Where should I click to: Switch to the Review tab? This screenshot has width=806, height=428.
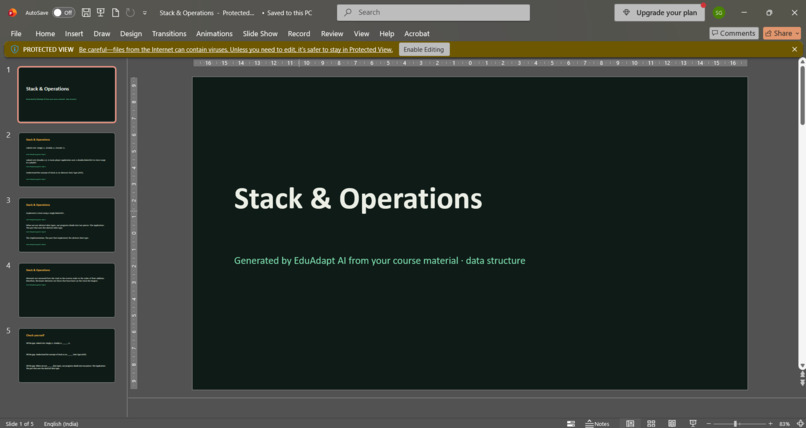click(332, 33)
